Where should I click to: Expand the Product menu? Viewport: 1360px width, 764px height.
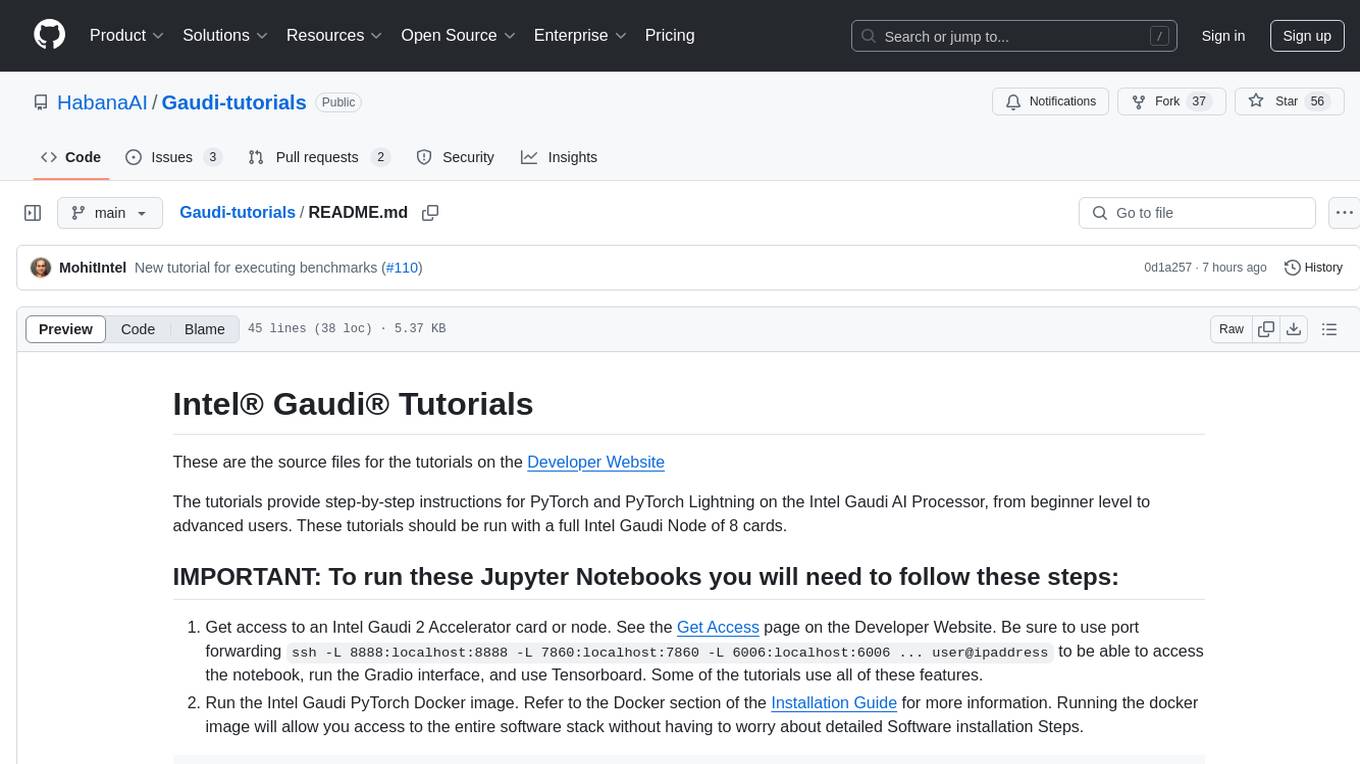click(126, 35)
